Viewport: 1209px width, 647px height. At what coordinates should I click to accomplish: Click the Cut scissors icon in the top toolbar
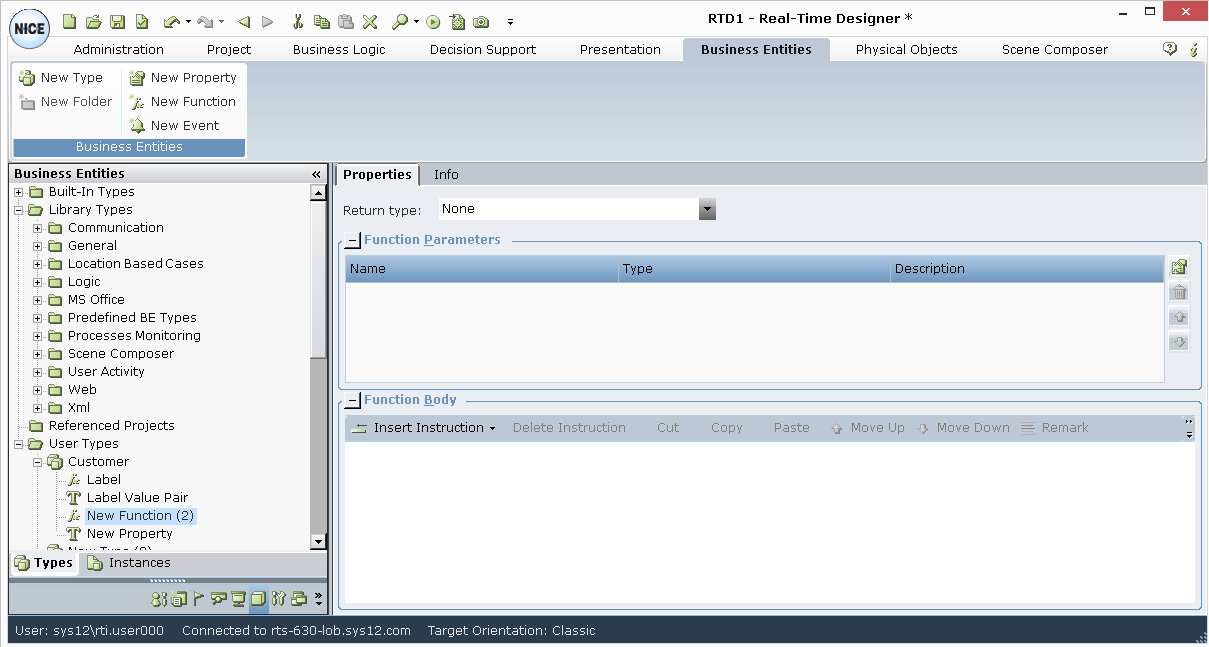pyautogui.click(x=298, y=21)
